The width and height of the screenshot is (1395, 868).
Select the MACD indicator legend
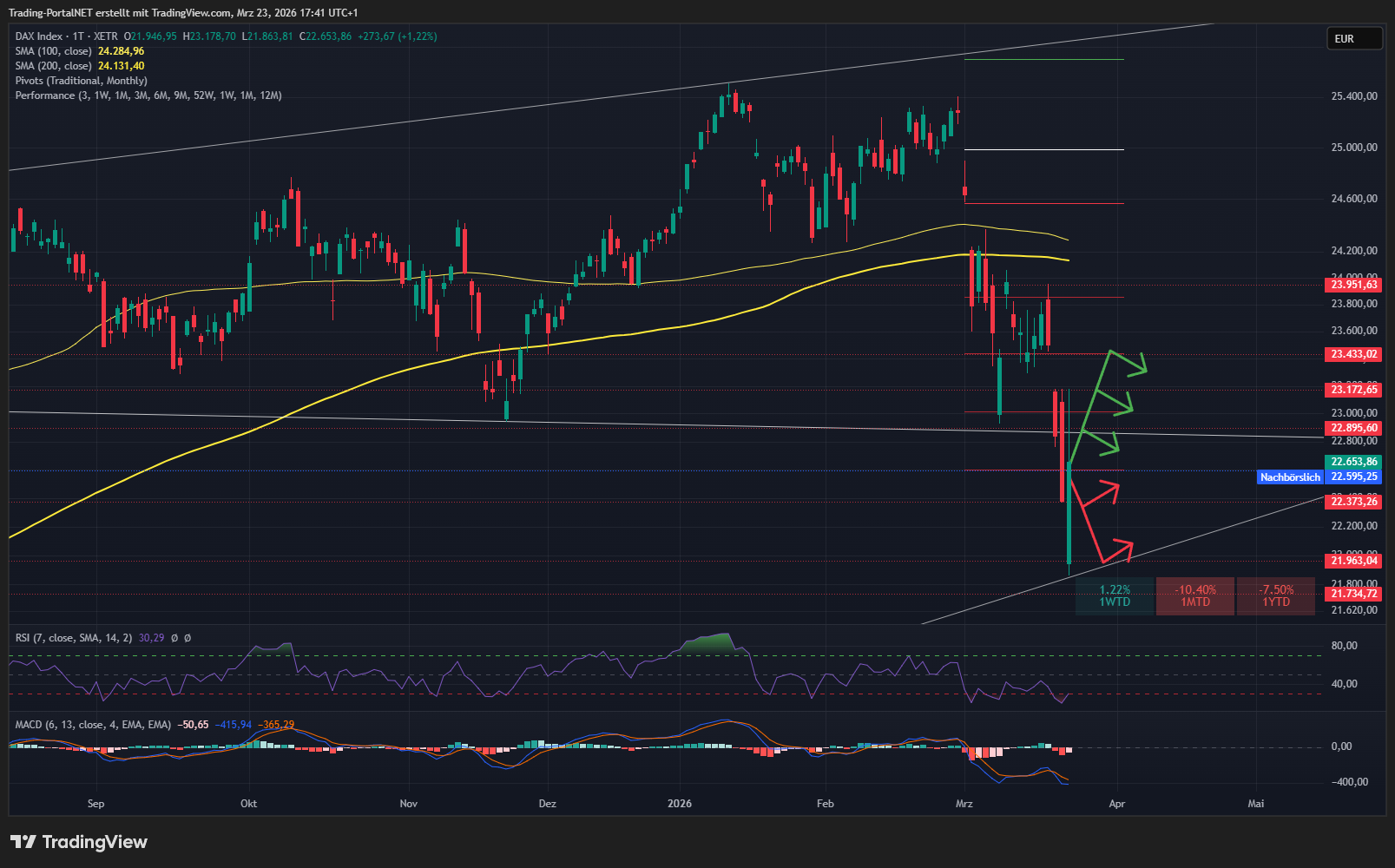click(93, 725)
